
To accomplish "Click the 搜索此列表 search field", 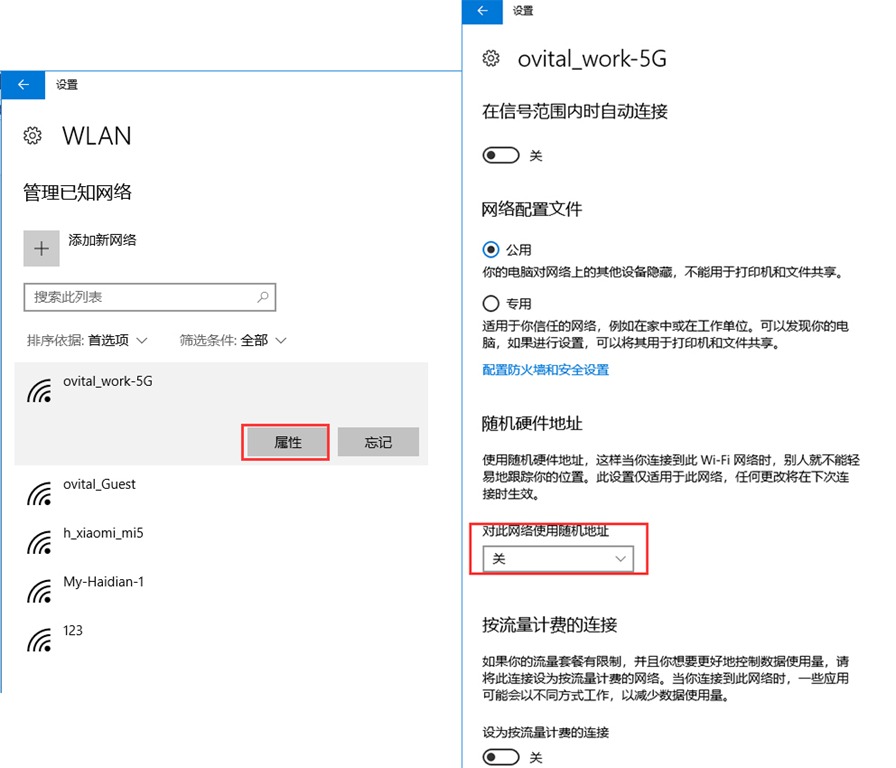I will 140,297.
